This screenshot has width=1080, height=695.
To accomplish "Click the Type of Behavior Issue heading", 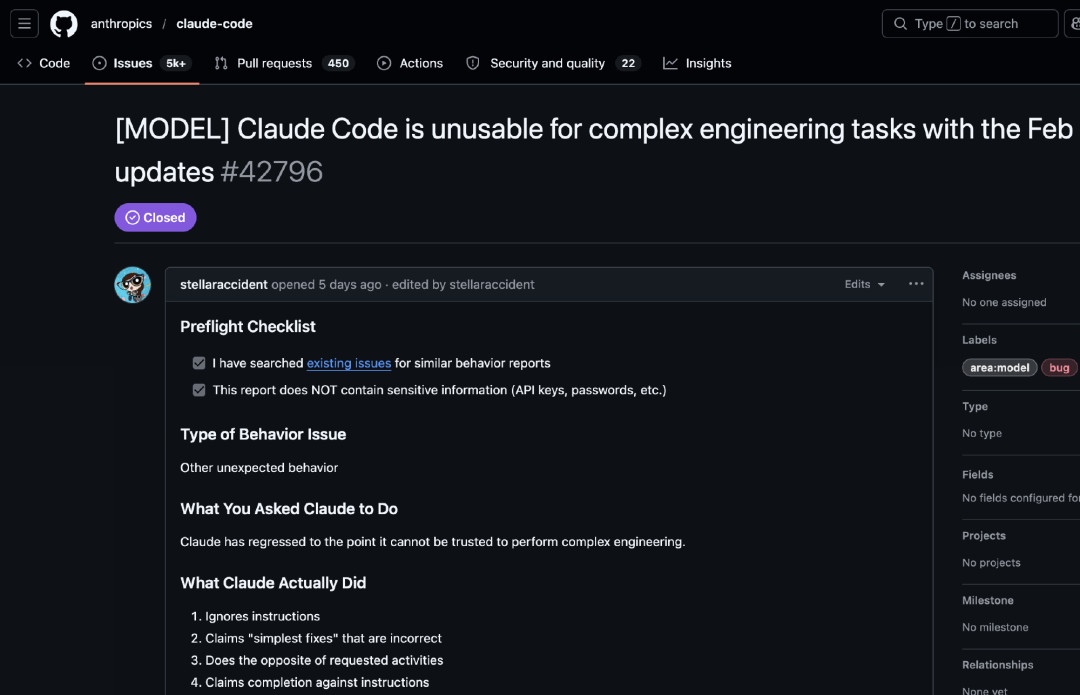I will [263, 435].
